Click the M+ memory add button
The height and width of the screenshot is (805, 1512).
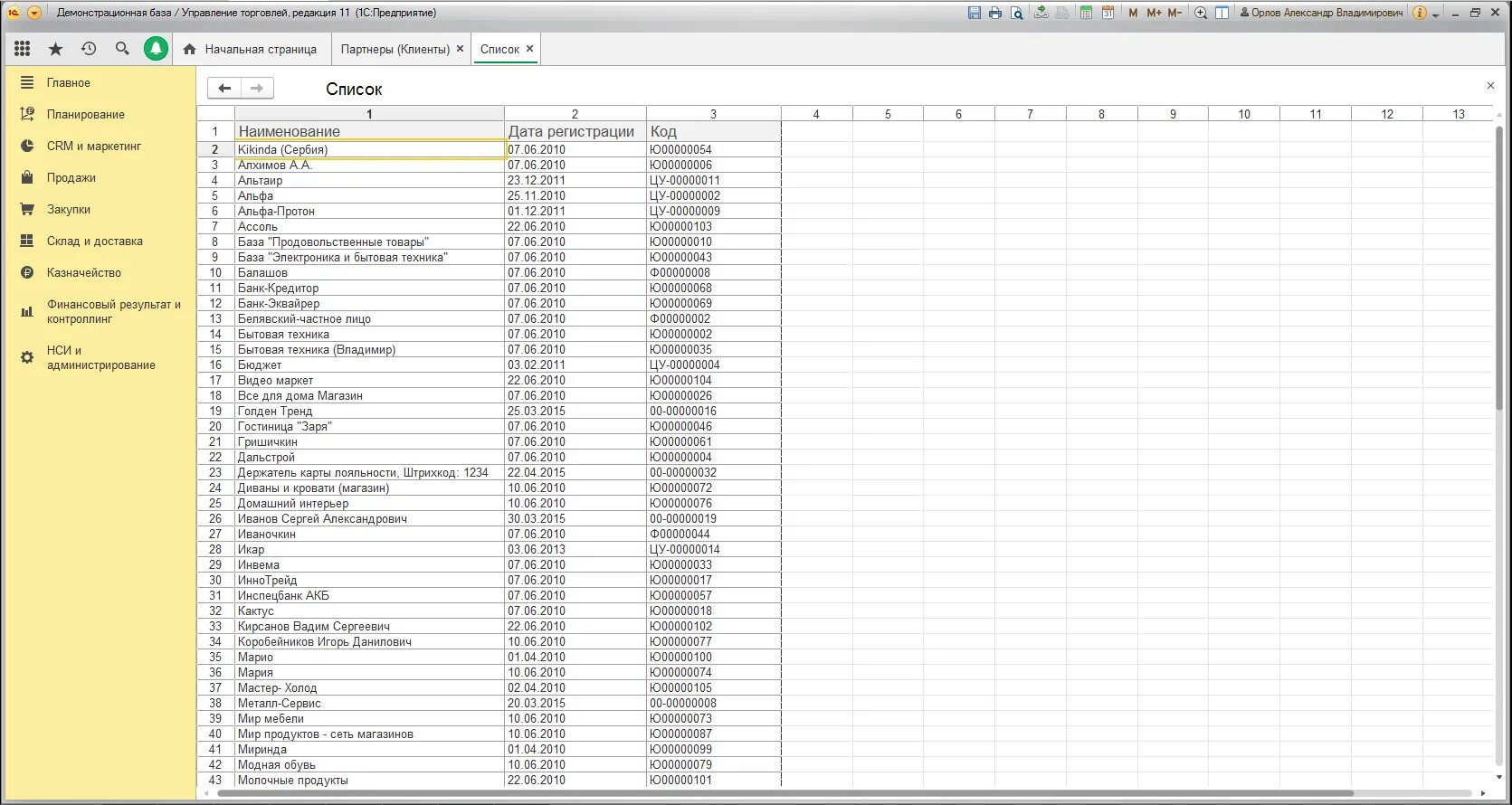[1154, 13]
